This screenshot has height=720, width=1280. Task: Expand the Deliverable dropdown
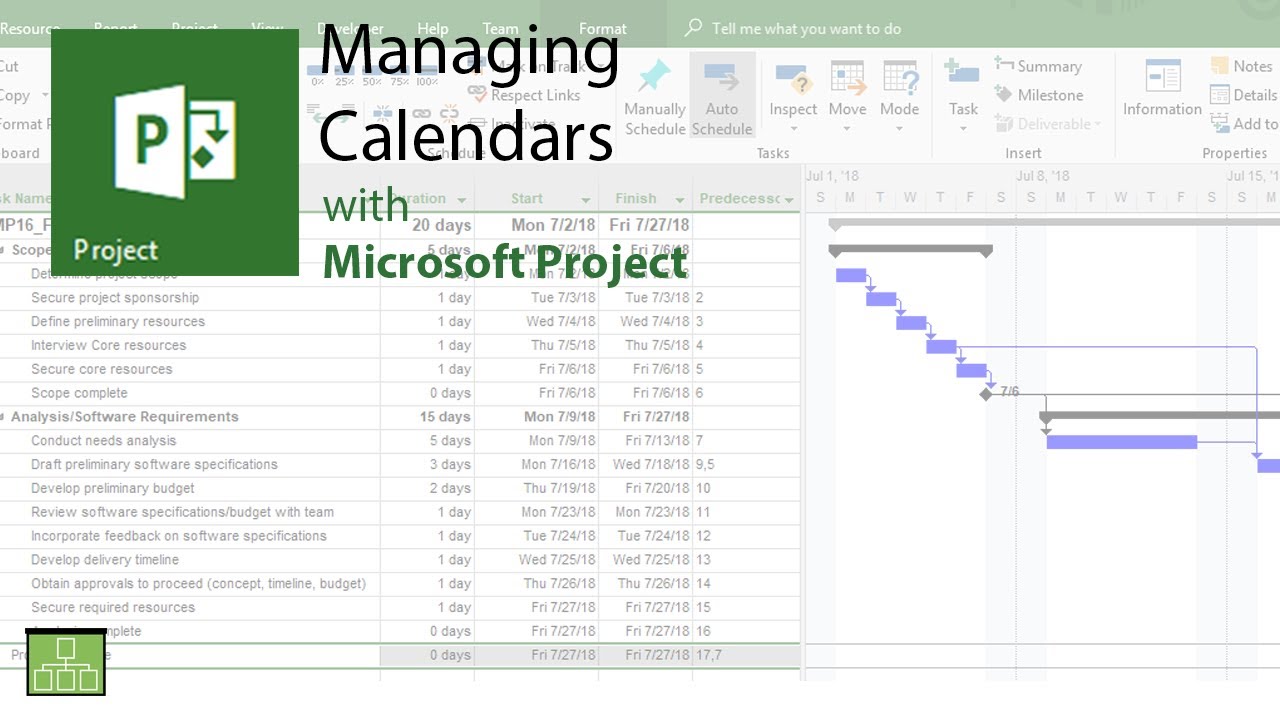pyautogui.click(x=1098, y=125)
